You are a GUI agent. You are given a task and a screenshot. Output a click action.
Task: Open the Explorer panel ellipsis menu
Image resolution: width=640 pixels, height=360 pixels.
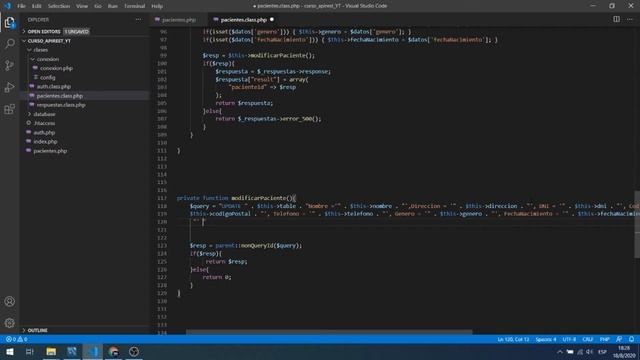pyautogui.click(x=139, y=19)
